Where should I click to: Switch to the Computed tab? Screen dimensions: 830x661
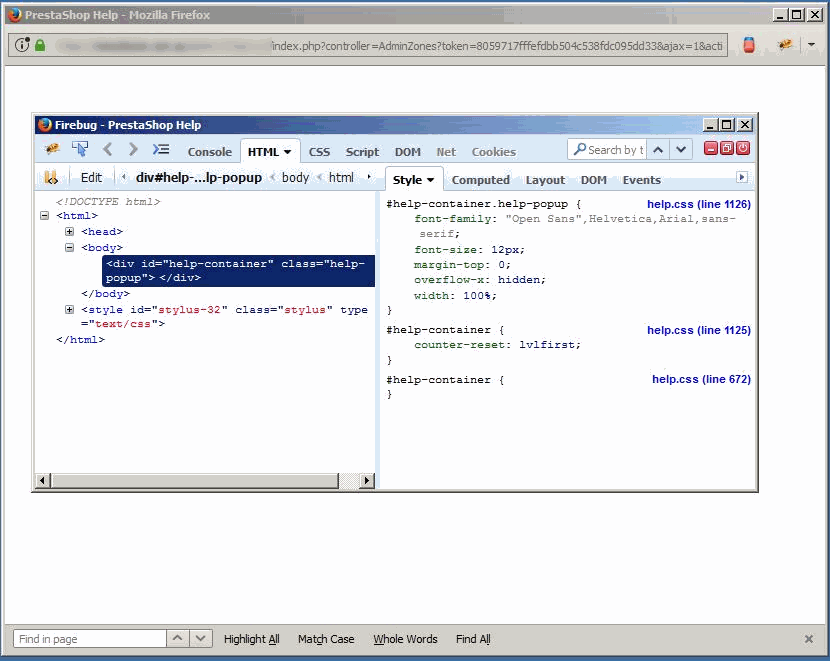pos(480,179)
